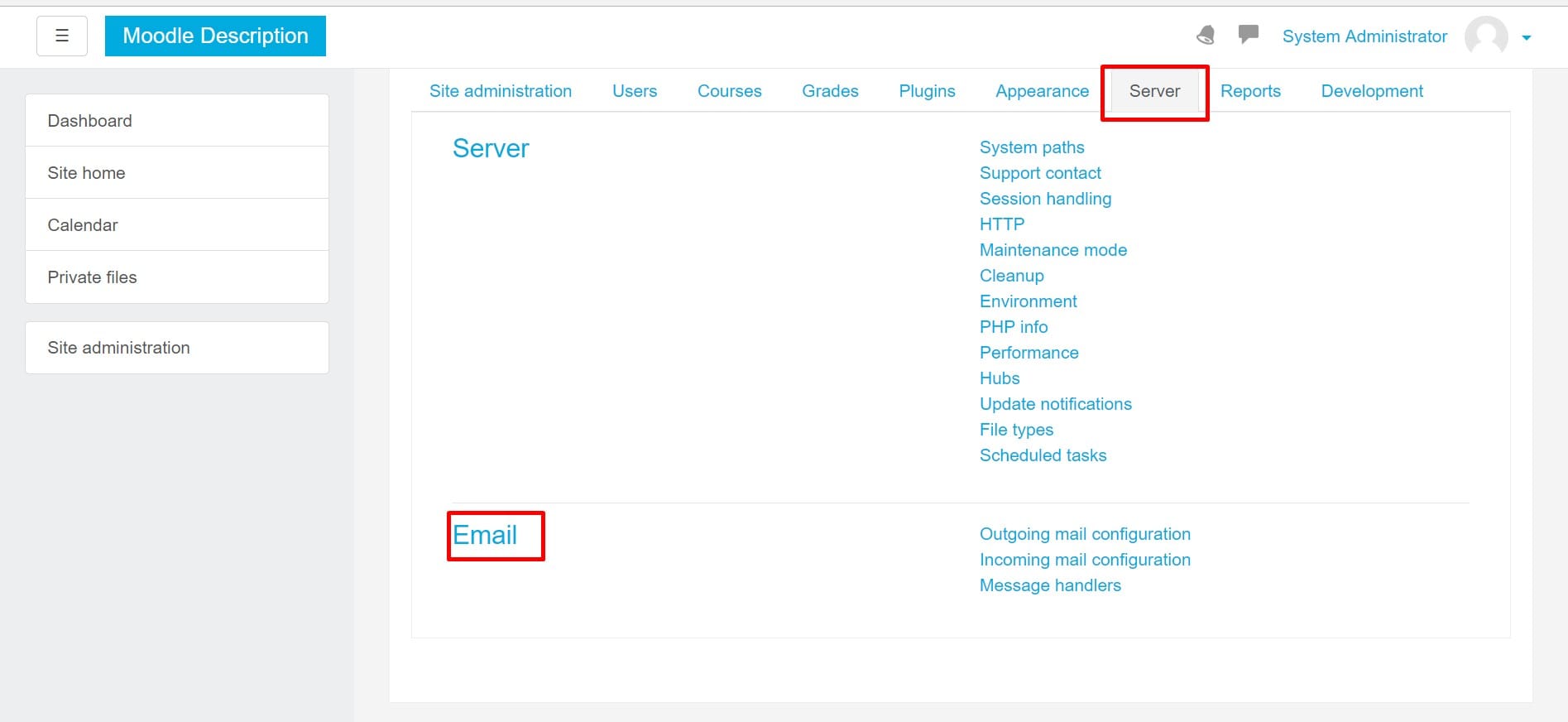The width and height of the screenshot is (1568, 722).
Task: Open the Maintenance mode link
Action: click(x=1053, y=250)
